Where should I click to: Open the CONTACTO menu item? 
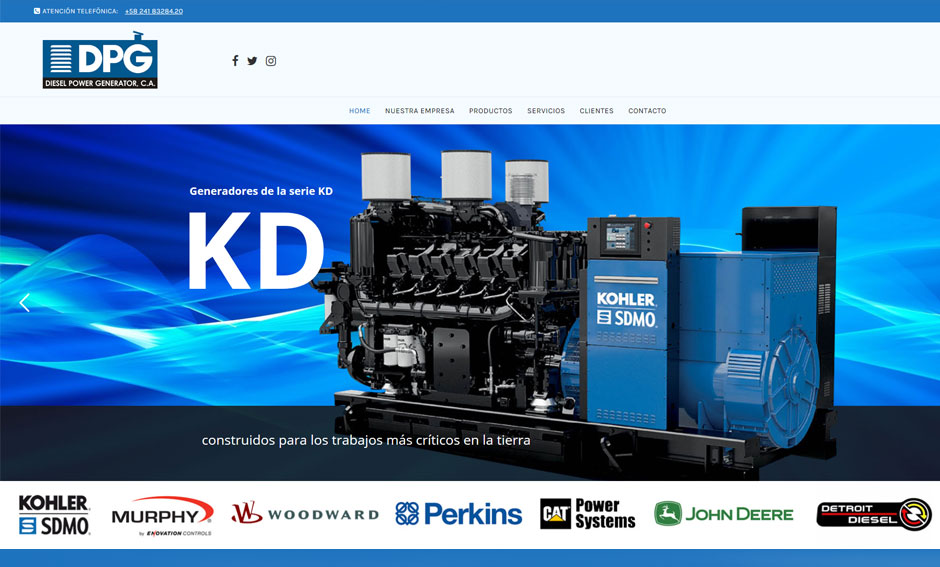point(647,111)
